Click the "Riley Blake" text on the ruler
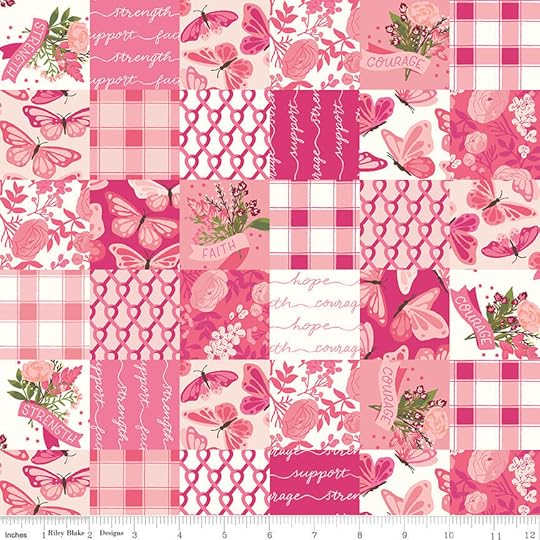The width and height of the screenshot is (540, 540). (66, 532)
